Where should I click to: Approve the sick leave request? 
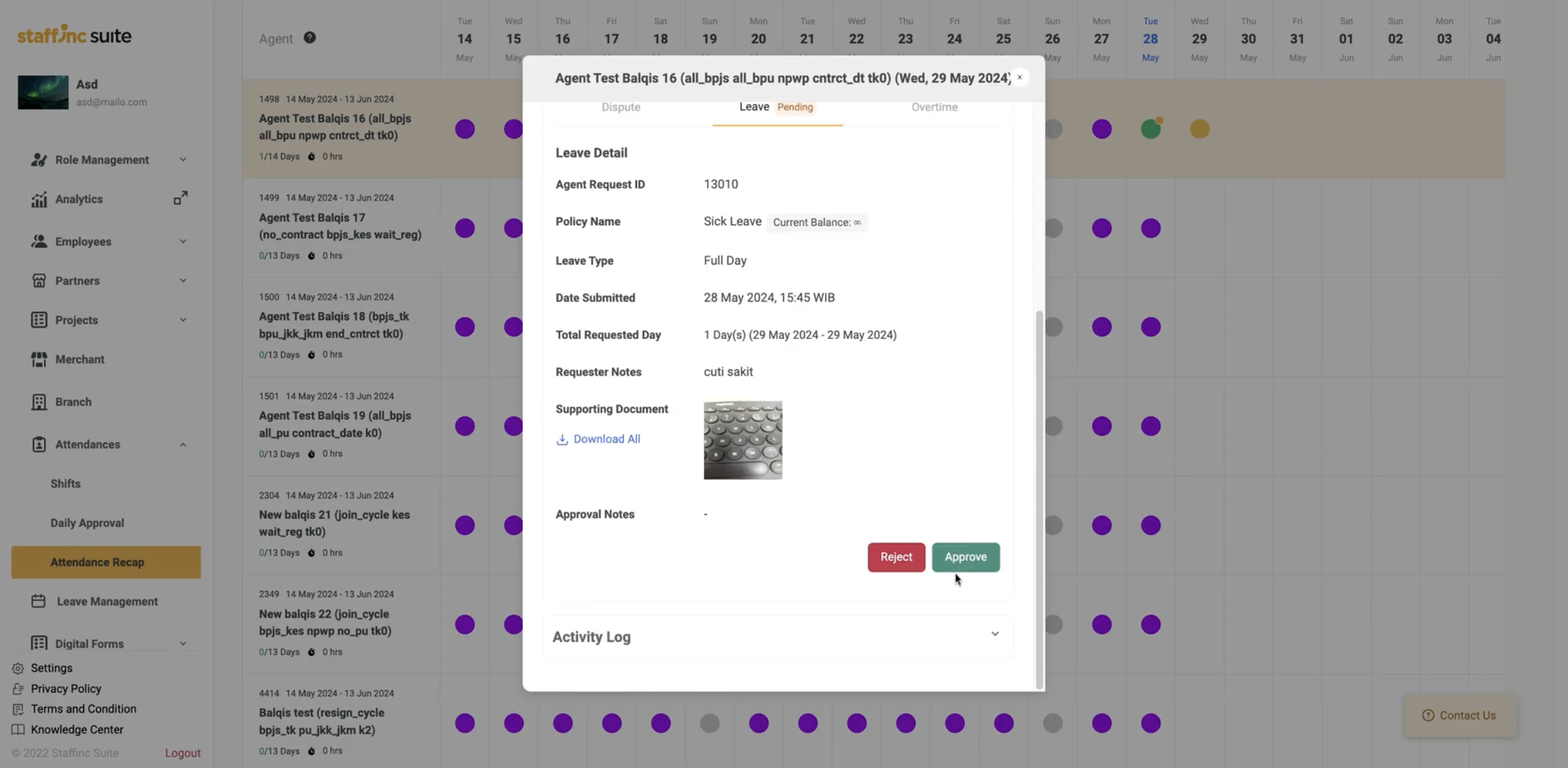point(965,557)
